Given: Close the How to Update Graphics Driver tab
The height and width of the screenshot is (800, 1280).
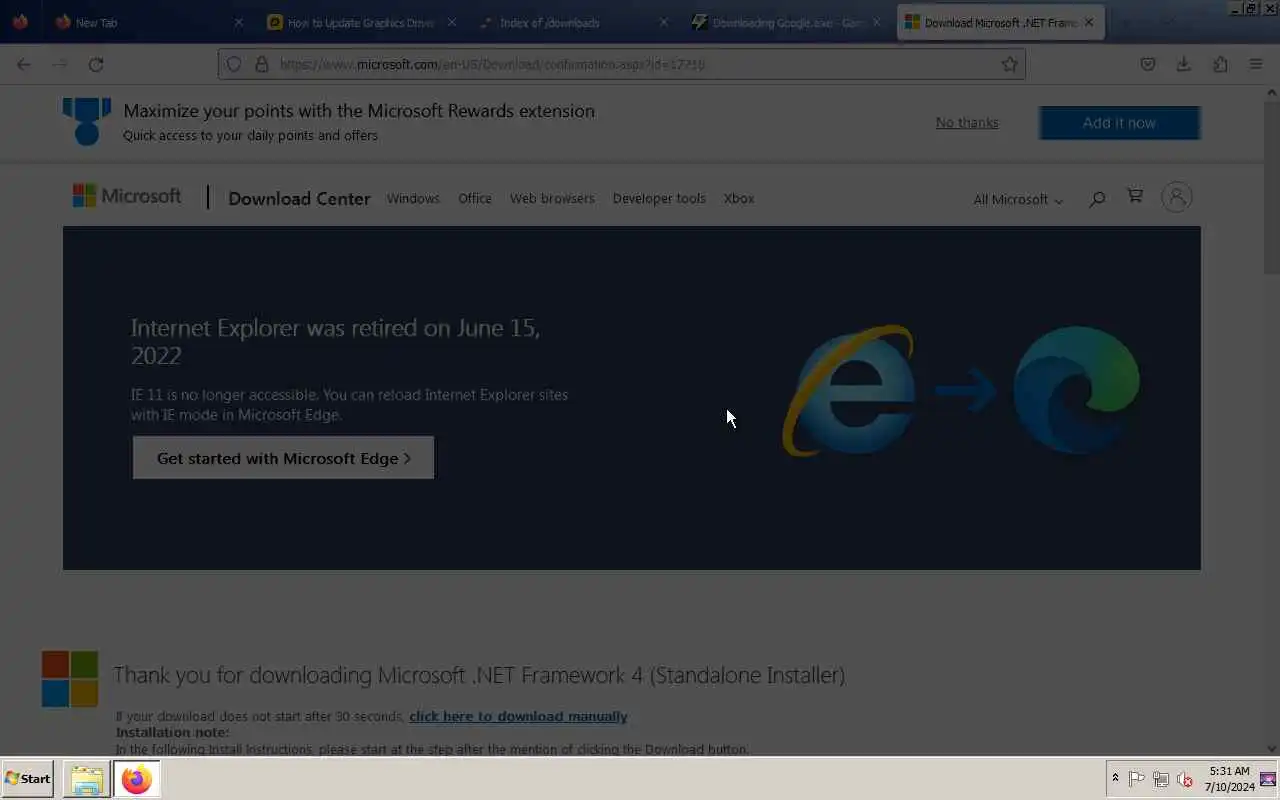Looking at the screenshot, I should 451,22.
